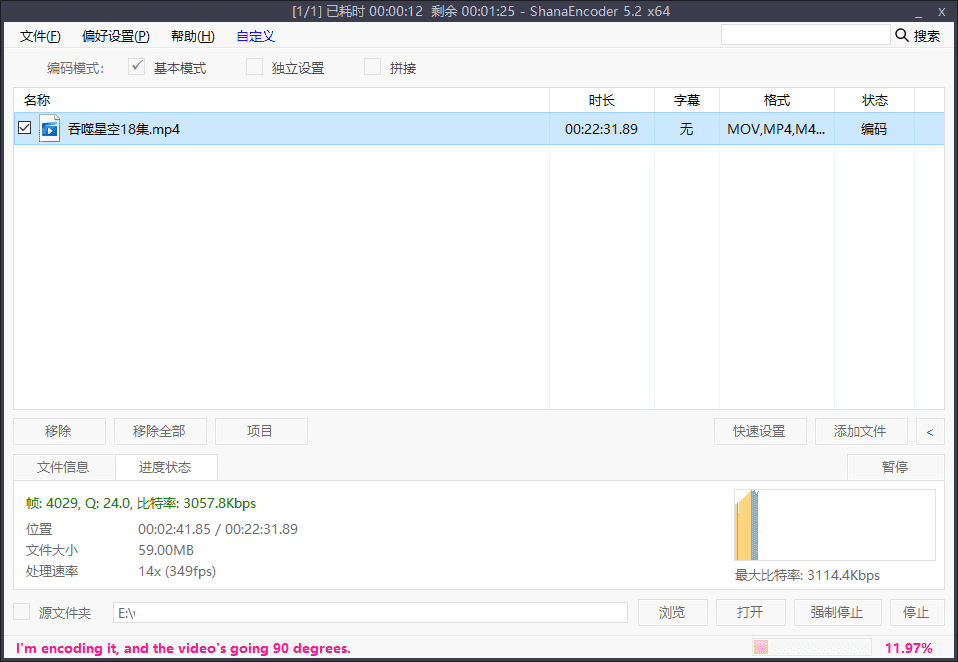Click the mp4 video file icon
958x662 pixels.
tap(50, 129)
